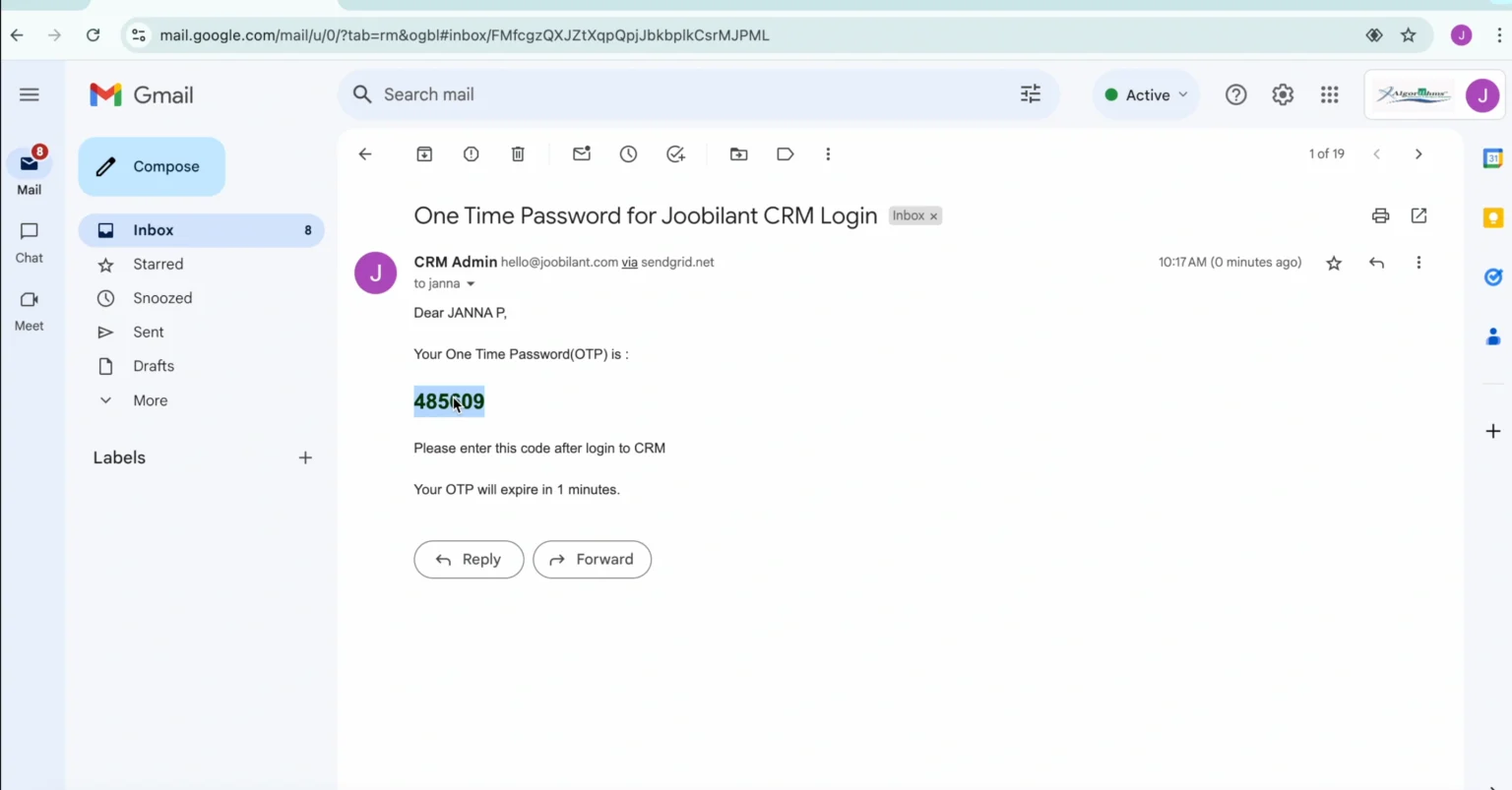Viewport: 1512px width, 790px height.
Task: Snooze the current email
Action: click(628, 153)
